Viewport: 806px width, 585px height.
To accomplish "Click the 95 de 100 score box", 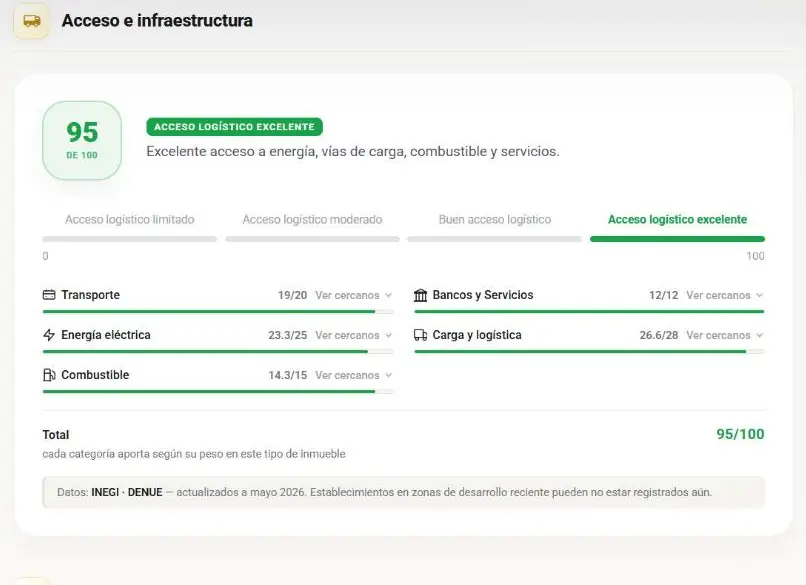I will pyautogui.click(x=82, y=140).
